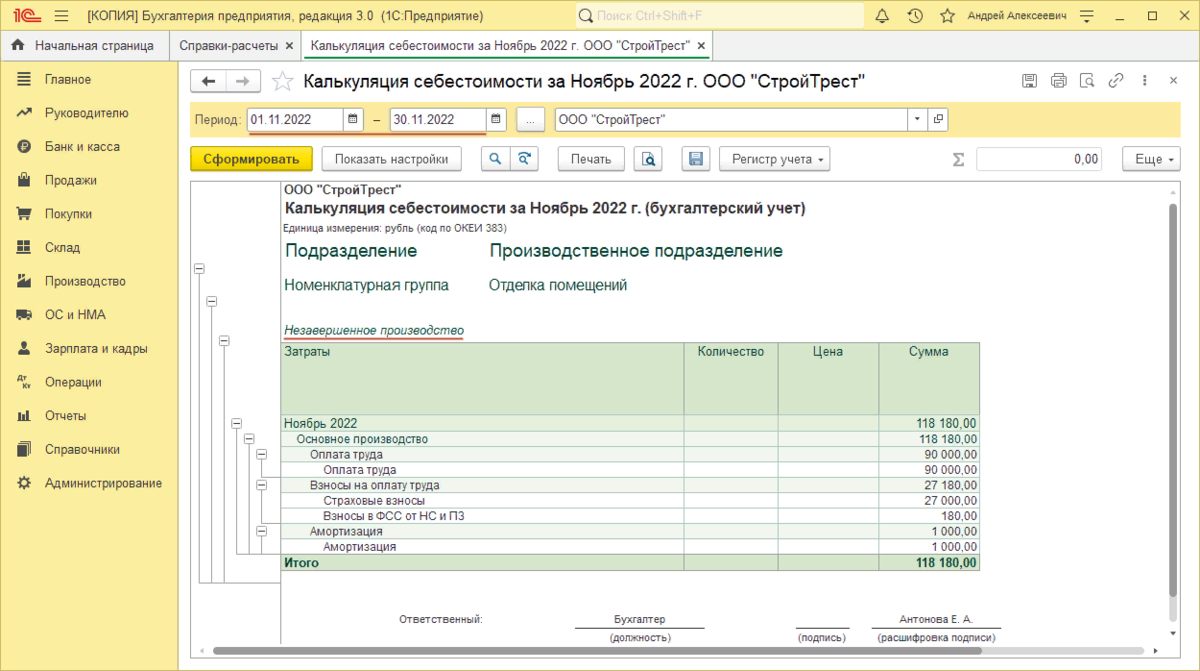Copy link using chain icon

tap(1116, 82)
